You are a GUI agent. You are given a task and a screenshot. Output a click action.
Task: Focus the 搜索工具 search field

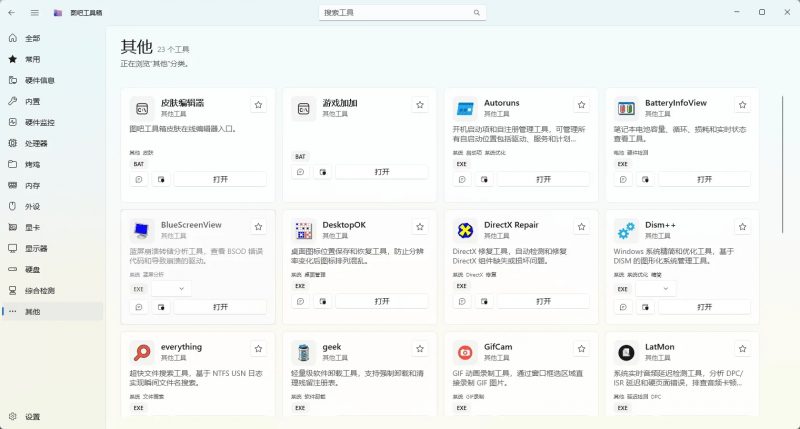403,13
